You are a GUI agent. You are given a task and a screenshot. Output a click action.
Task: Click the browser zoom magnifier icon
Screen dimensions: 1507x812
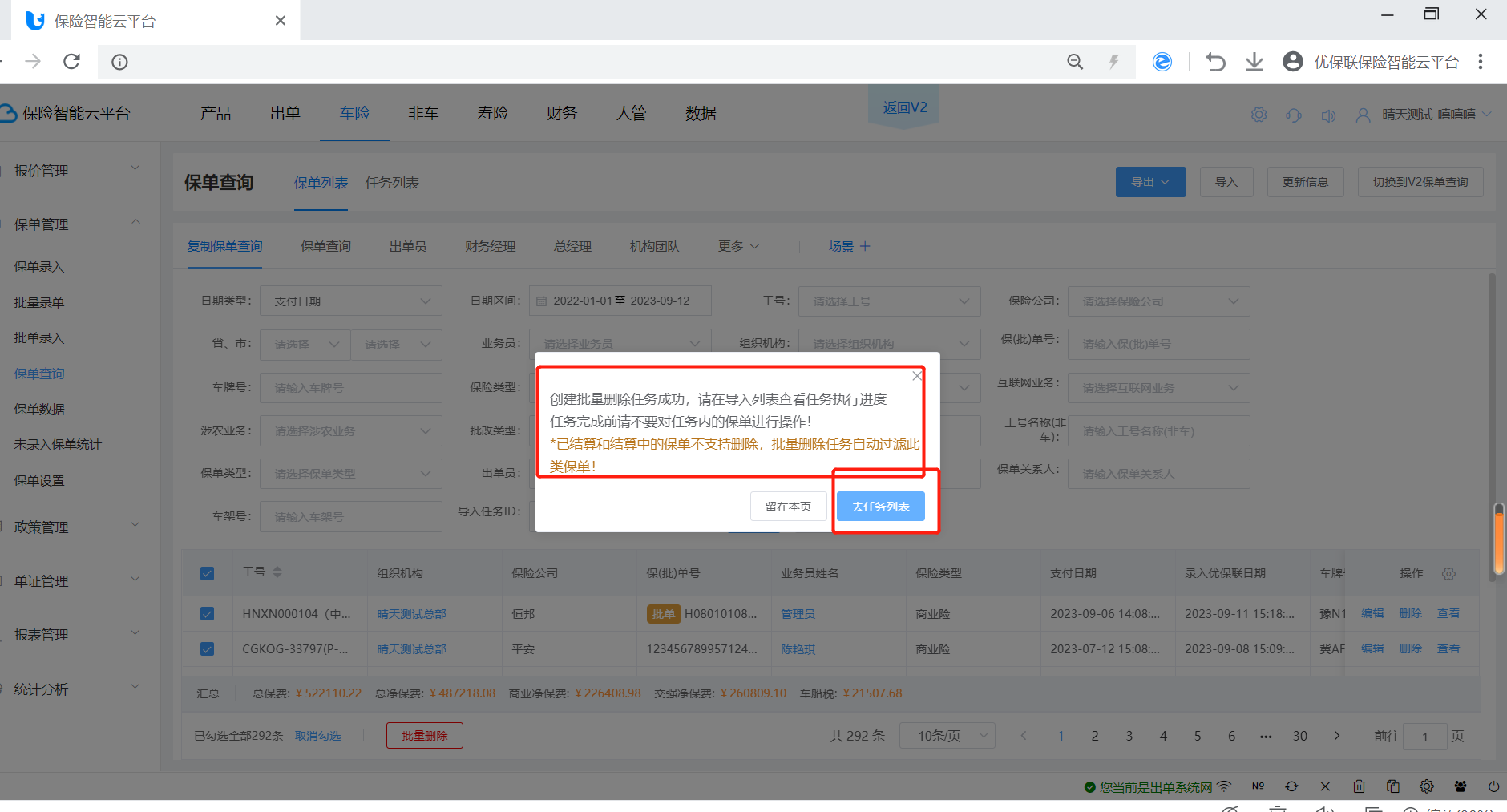pos(1075,62)
